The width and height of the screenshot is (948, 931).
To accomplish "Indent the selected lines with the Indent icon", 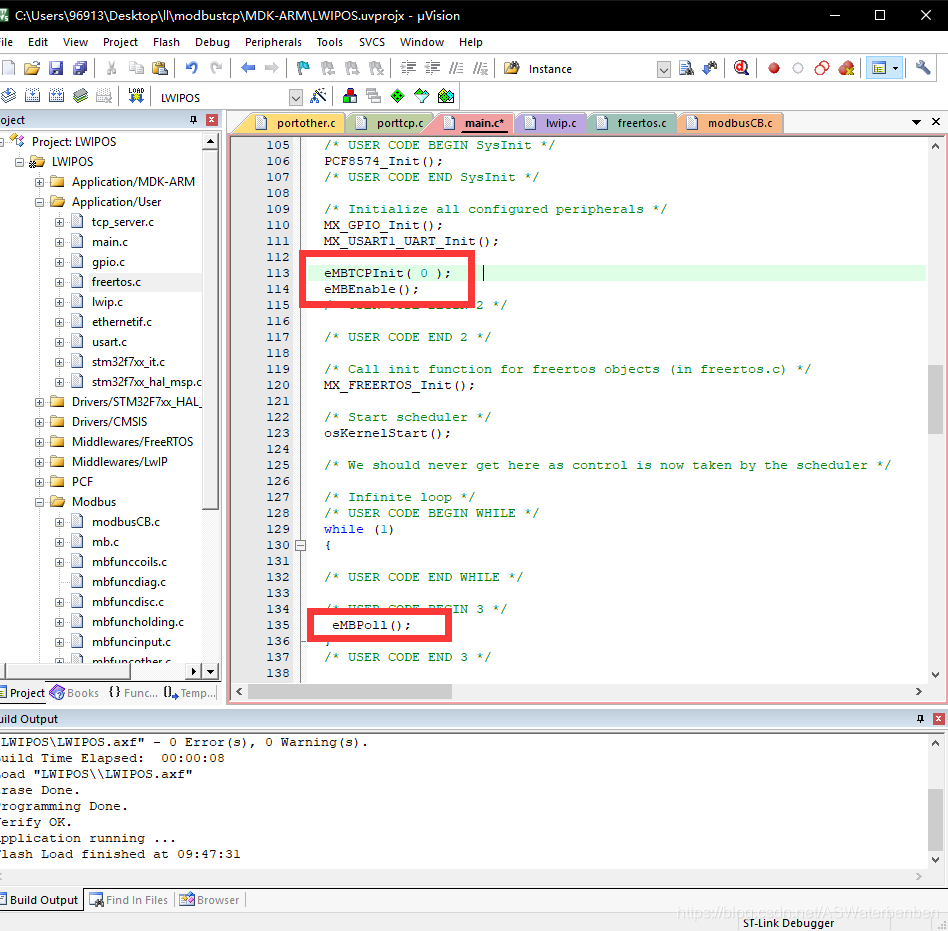I will click(408, 68).
